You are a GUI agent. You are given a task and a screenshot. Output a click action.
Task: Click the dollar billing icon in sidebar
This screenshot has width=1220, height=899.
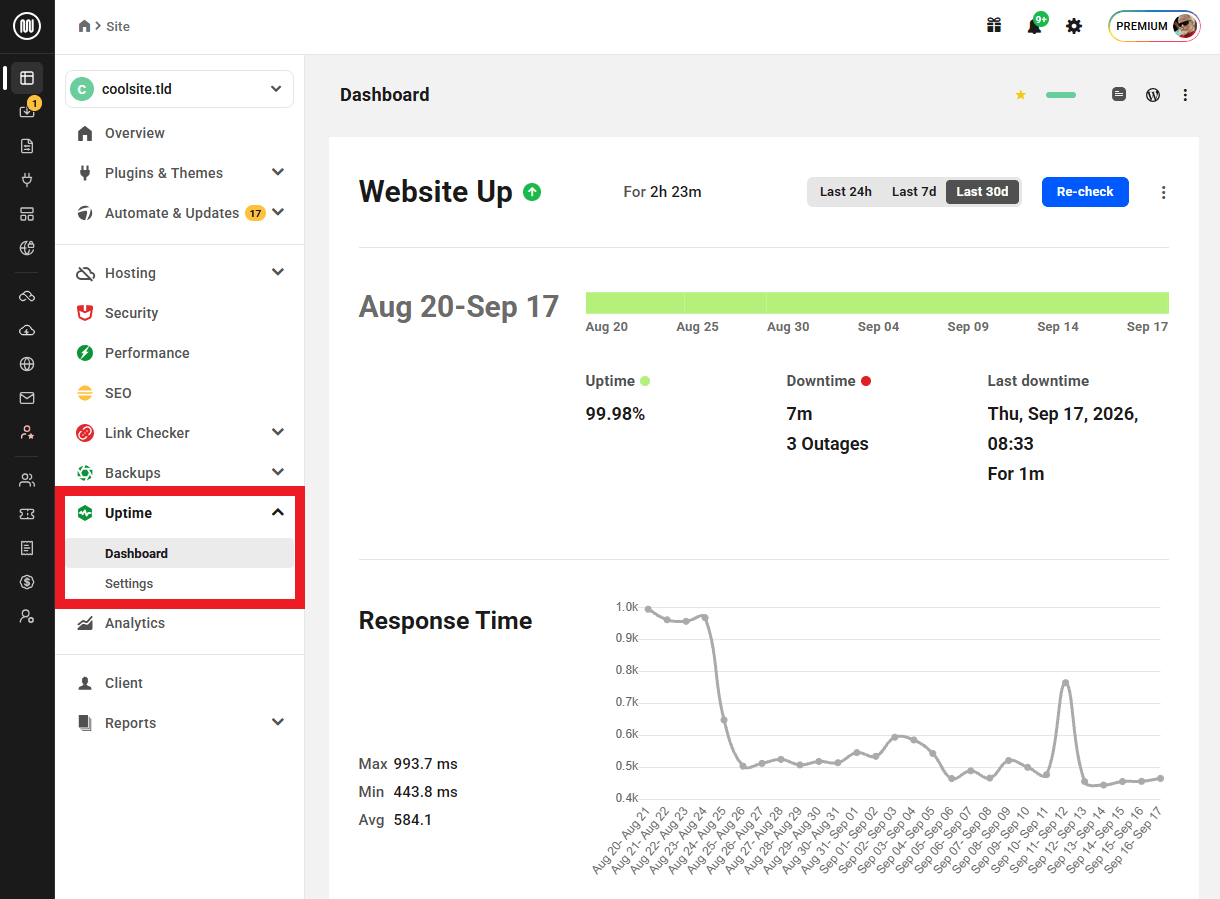pos(27,582)
